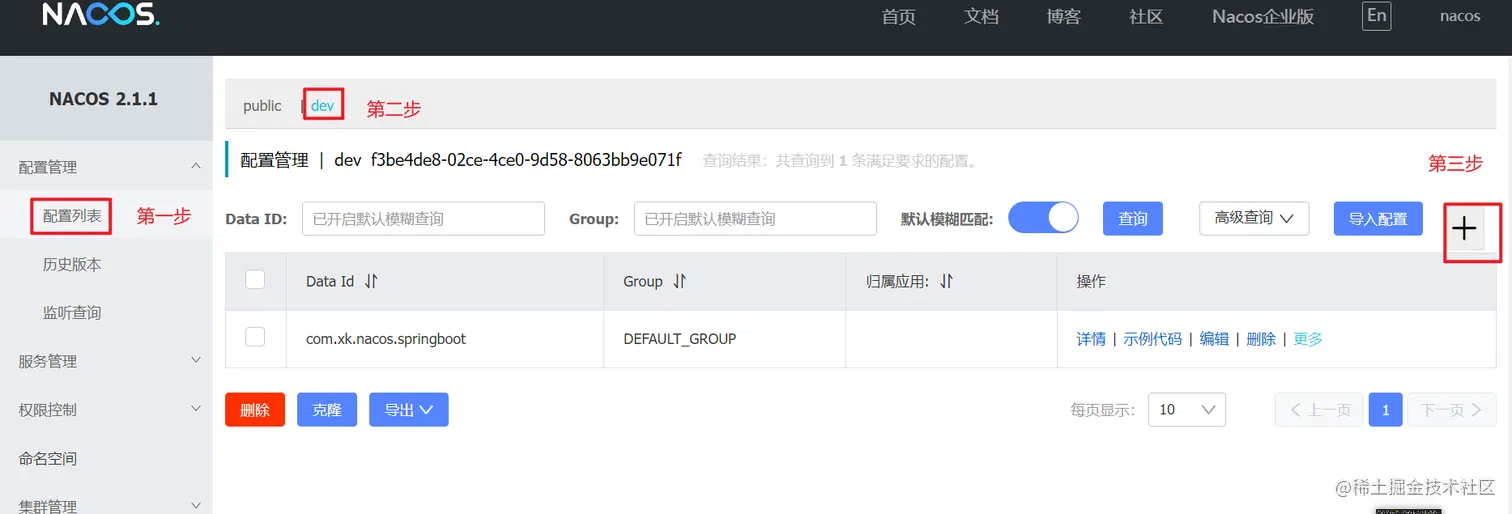Screen dimensions: 1512x514
Task: Click the 上一页 pagination button
Action: [1319, 410]
